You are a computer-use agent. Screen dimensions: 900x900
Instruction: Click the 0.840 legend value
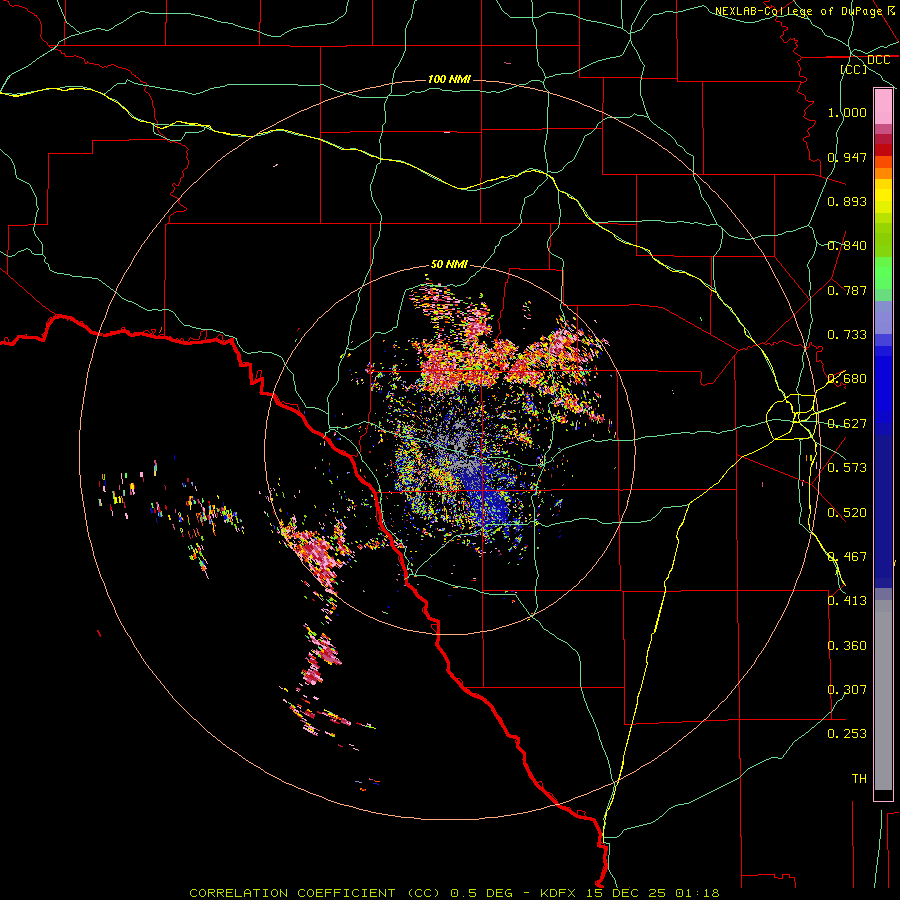pos(847,246)
